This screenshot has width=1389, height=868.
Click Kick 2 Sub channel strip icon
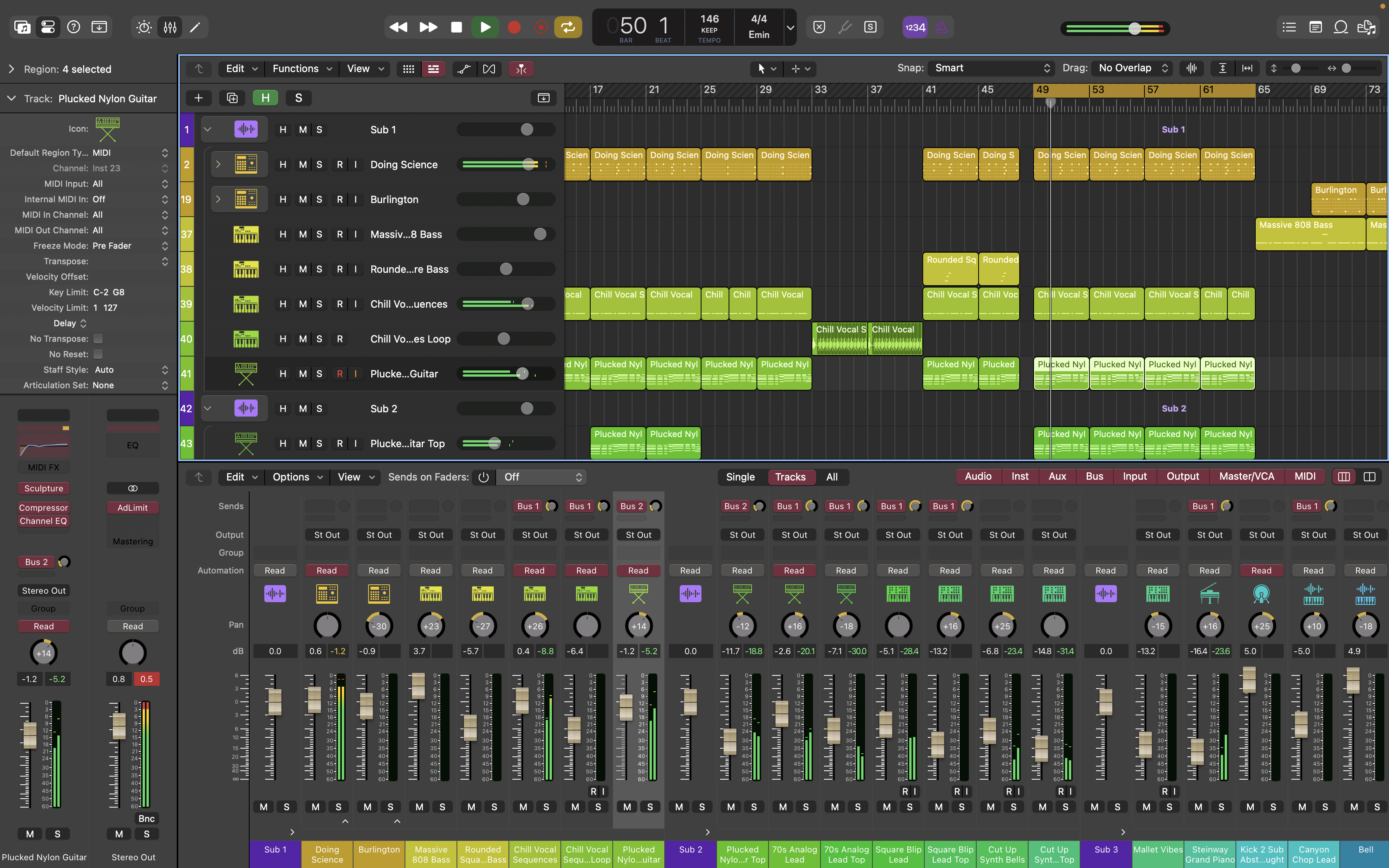pyautogui.click(x=1261, y=594)
